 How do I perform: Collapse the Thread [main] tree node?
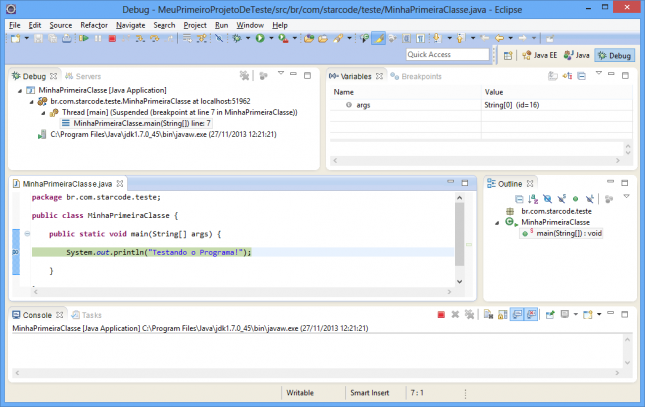click(x=43, y=112)
